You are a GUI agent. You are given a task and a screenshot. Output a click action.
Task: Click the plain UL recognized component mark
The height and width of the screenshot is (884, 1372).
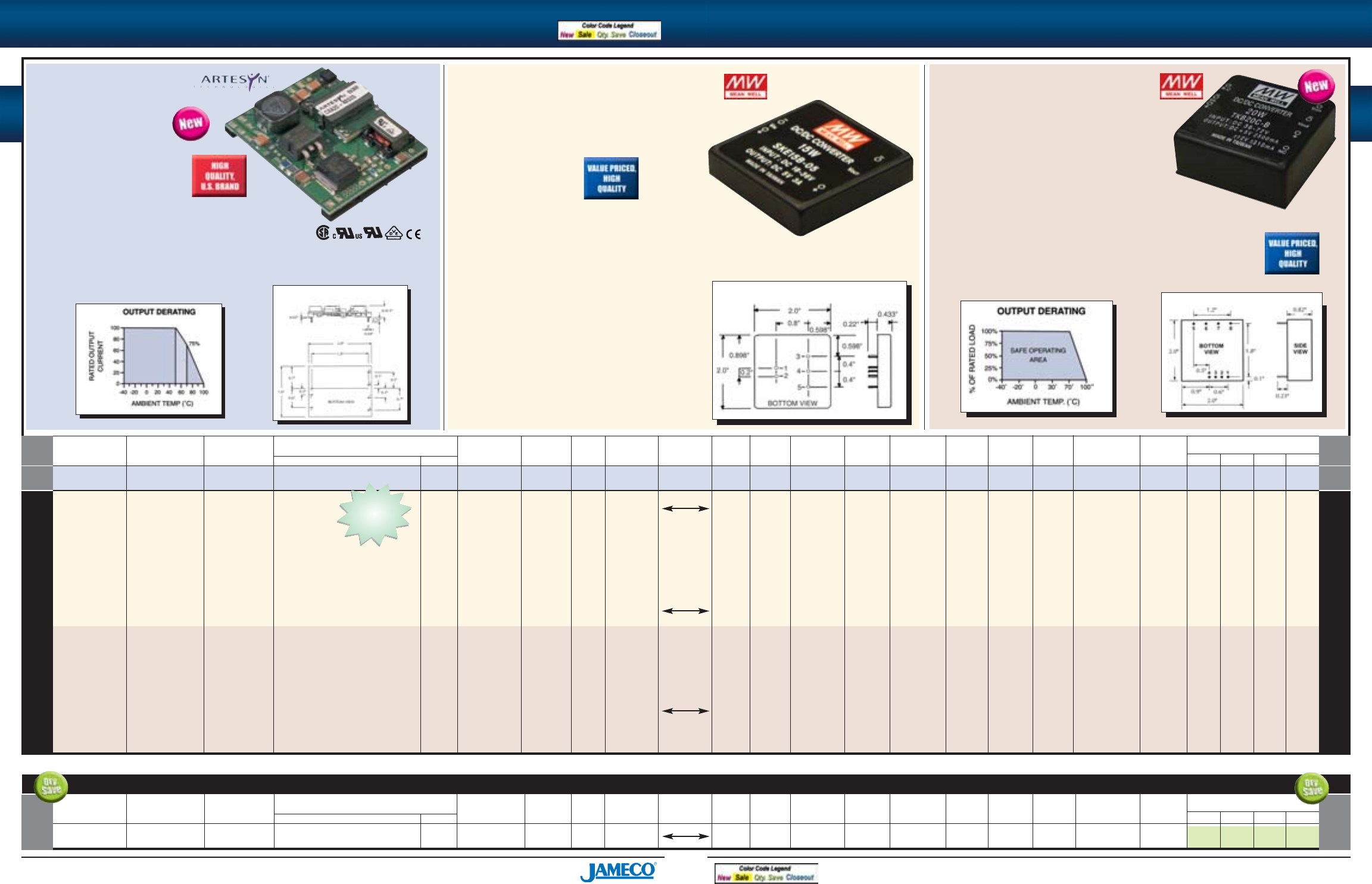[x=373, y=233]
